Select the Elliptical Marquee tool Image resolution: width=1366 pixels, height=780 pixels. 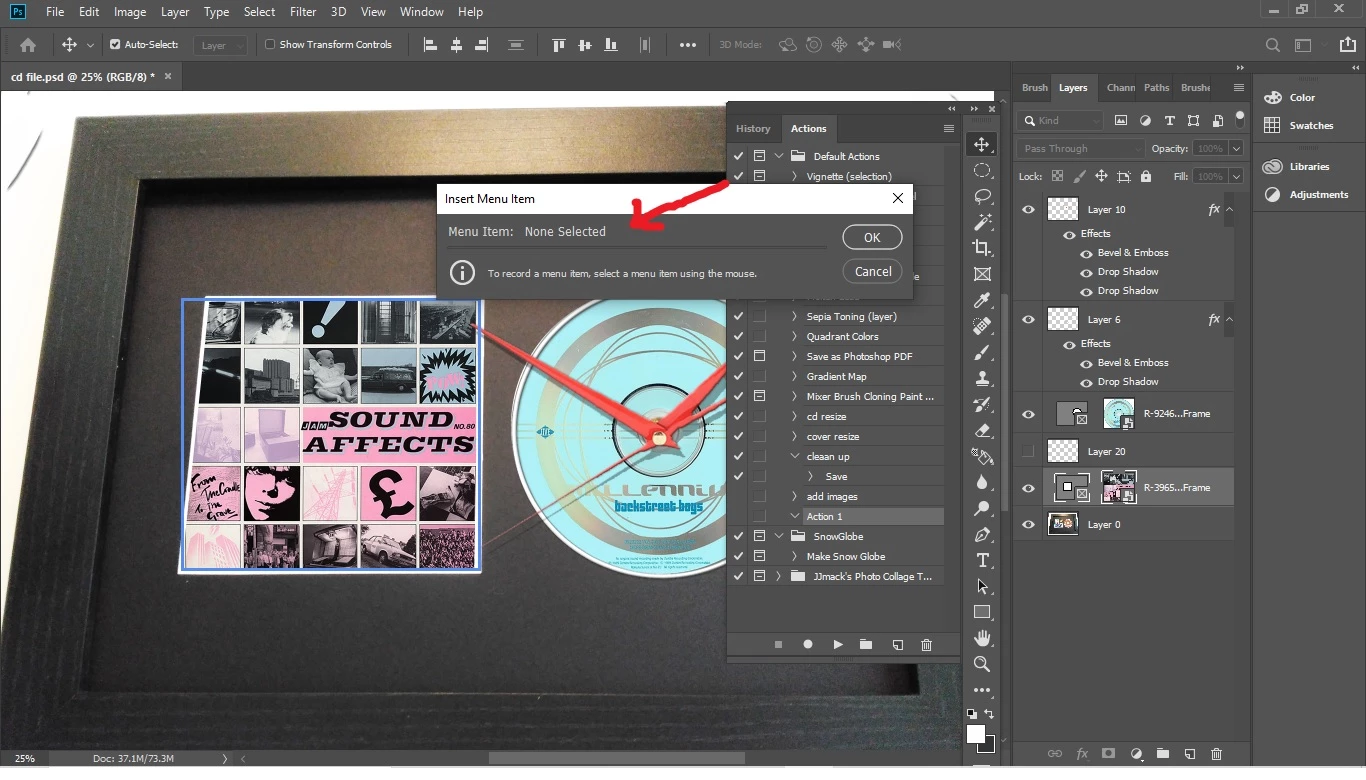coord(982,171)
